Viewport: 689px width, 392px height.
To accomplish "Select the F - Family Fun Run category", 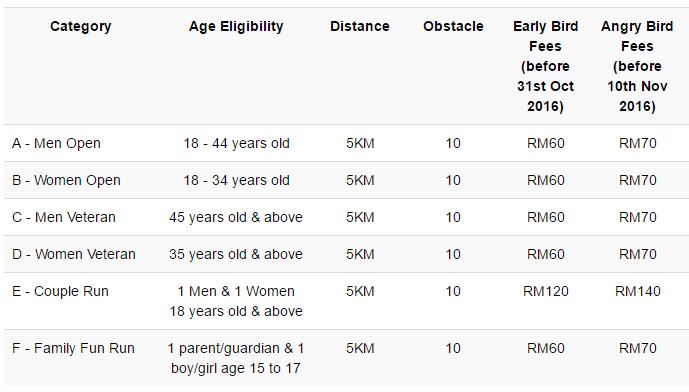I will pyautogui.click(x=73, y=348).
